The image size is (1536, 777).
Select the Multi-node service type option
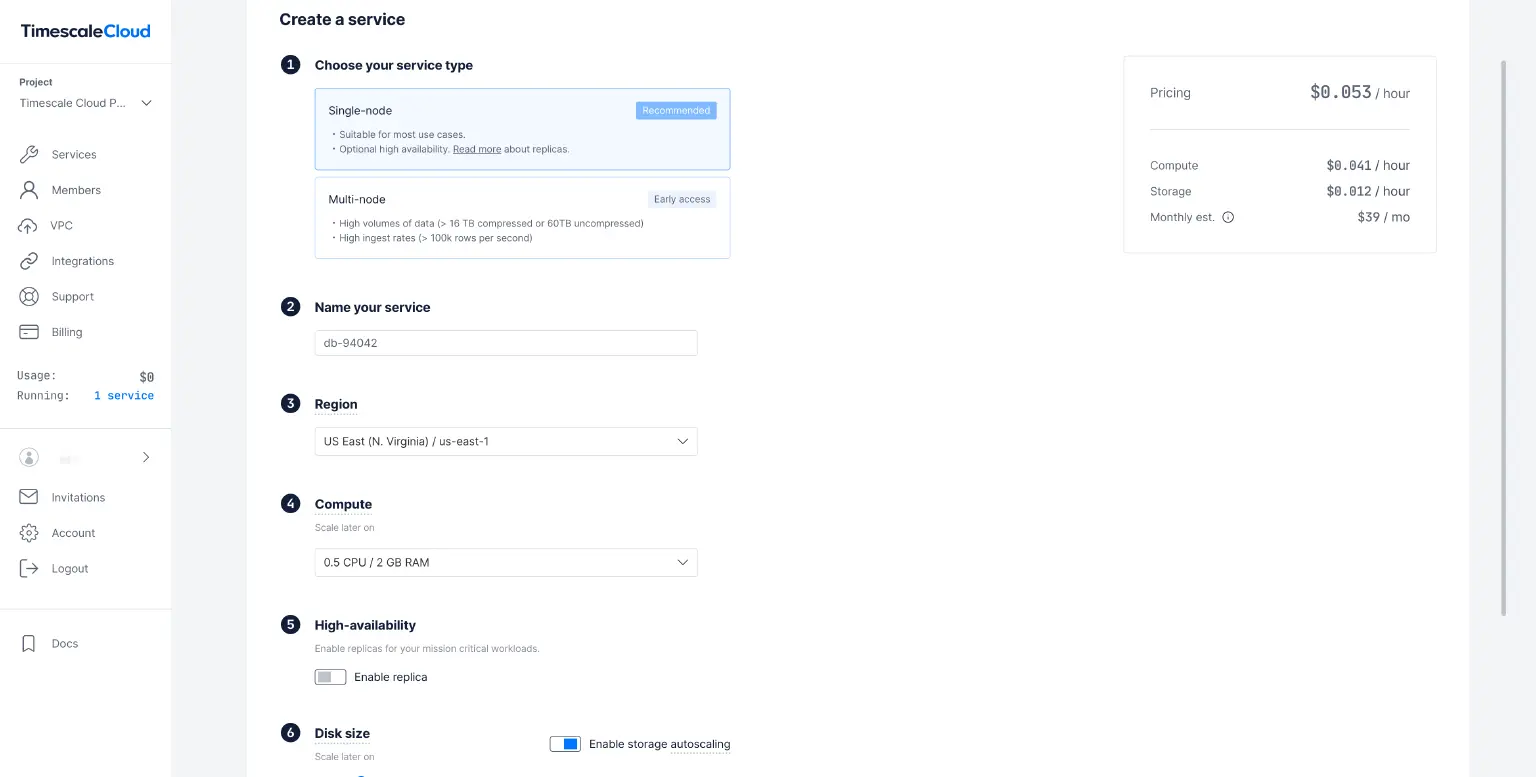pyautogui.click(x=522, y=217)
